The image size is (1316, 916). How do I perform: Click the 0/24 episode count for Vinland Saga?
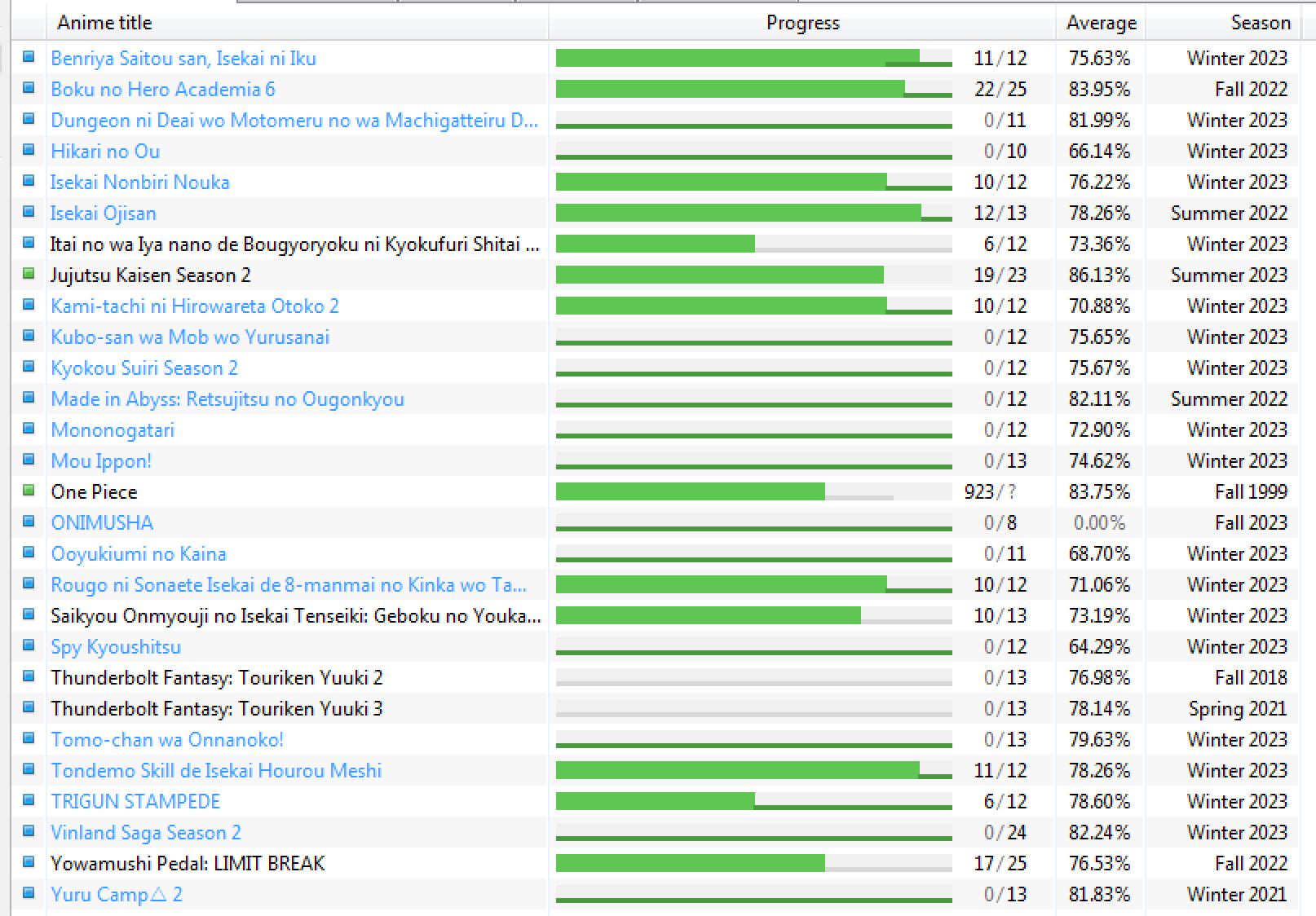pos(1005,833)
